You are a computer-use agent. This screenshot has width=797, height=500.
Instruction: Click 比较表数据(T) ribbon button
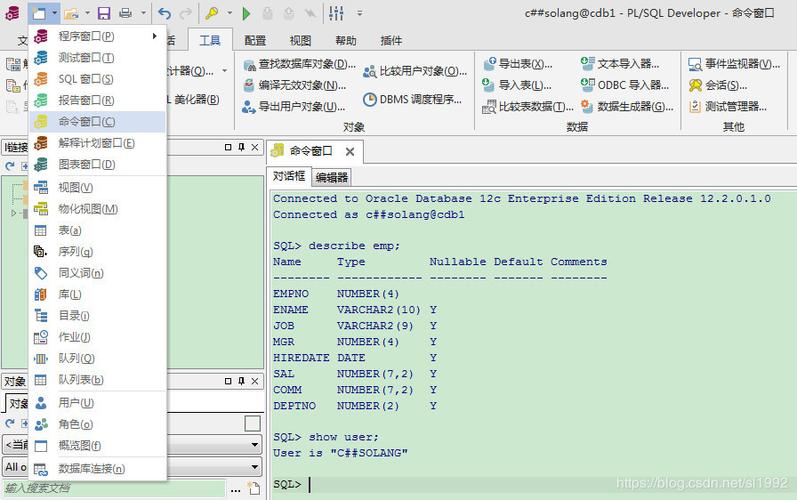[x=528, y=107]
